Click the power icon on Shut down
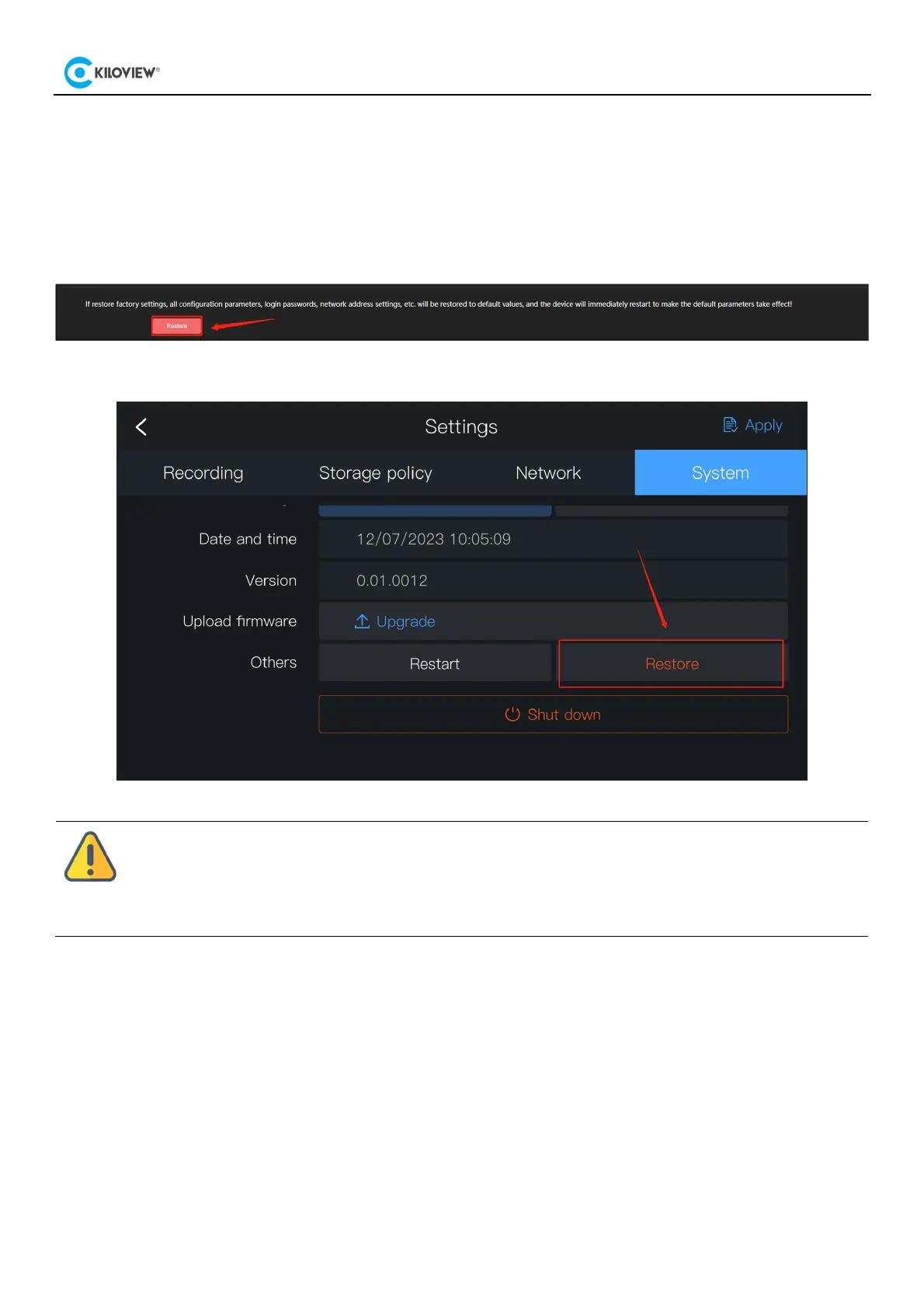This screenshot has width=924, height=1308. 512,715
